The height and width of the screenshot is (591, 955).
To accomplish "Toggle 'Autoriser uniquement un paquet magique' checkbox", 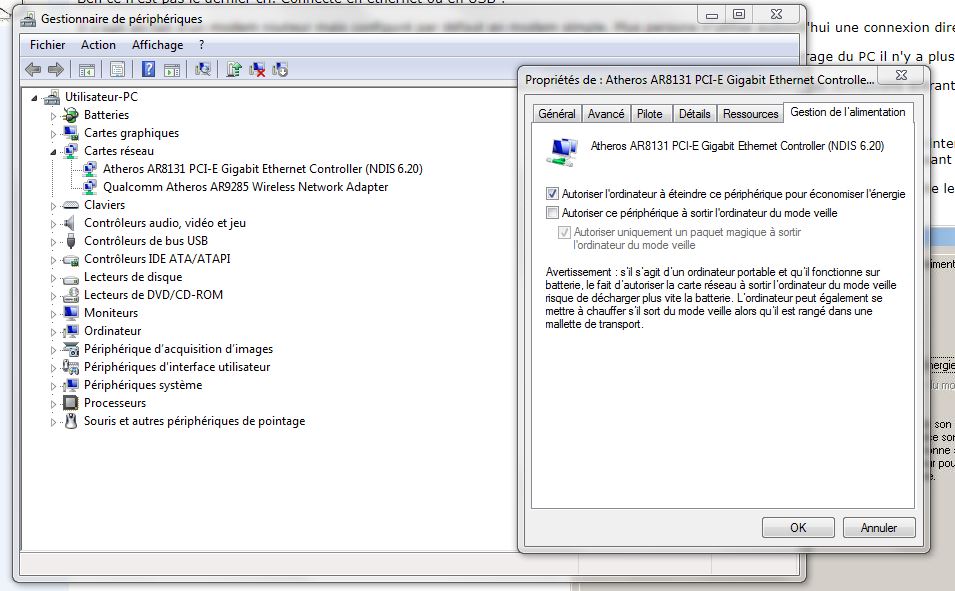I will (x=564, y=232).
